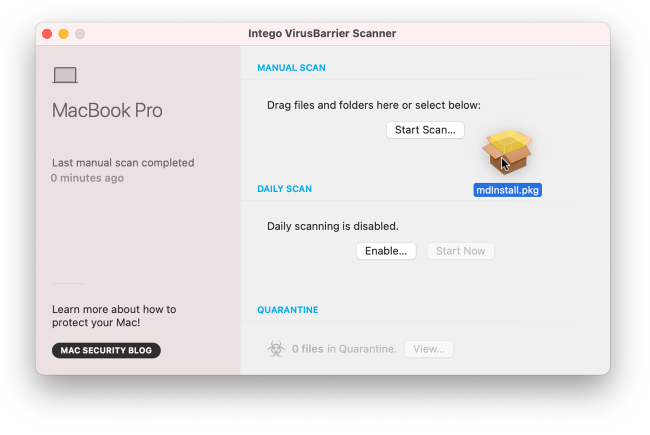Click the Intego VirusBarrier Scanner window title

[x=322, y=33]
